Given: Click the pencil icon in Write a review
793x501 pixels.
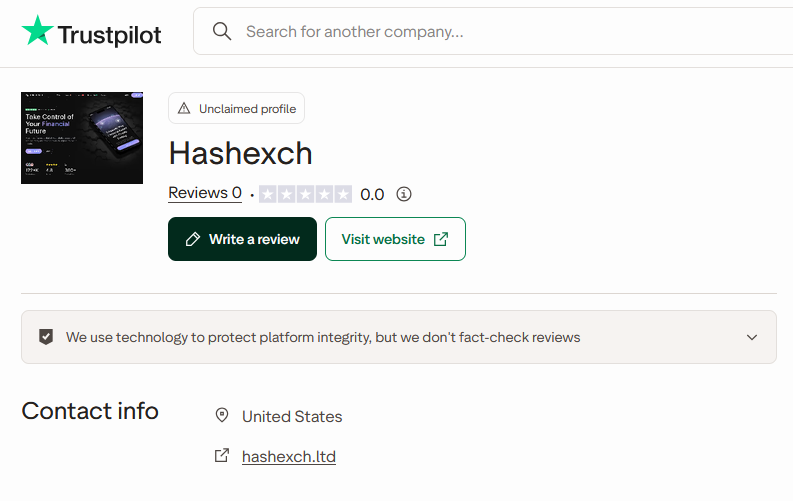Looking at the screenshot, I should click(193, 239).
